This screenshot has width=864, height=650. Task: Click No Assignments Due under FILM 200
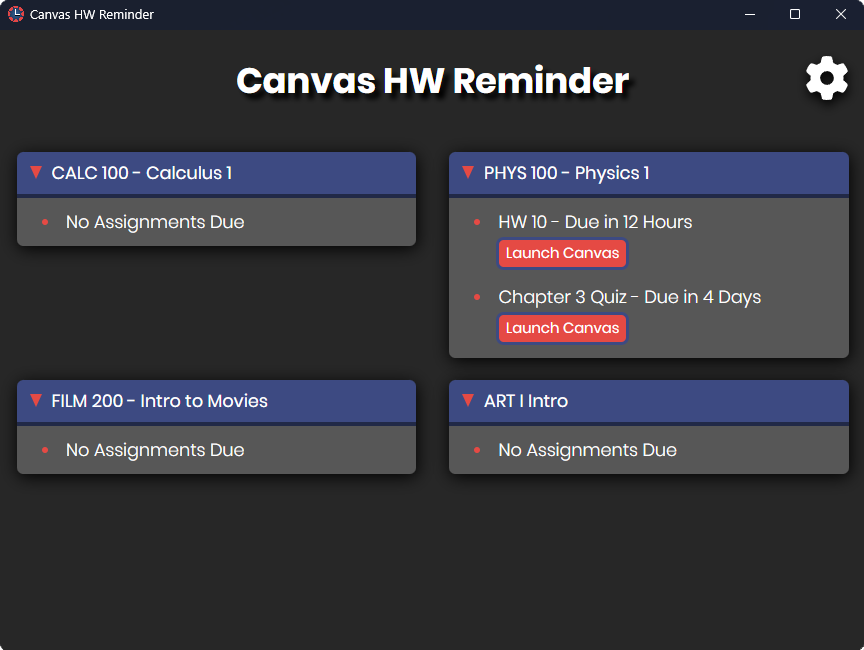(x=155, y=450)
